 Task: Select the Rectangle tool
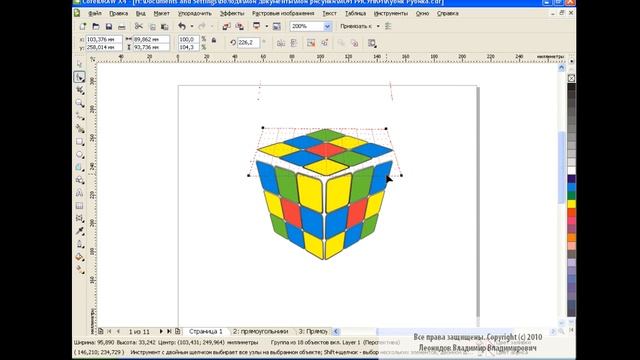coord(80,142)
